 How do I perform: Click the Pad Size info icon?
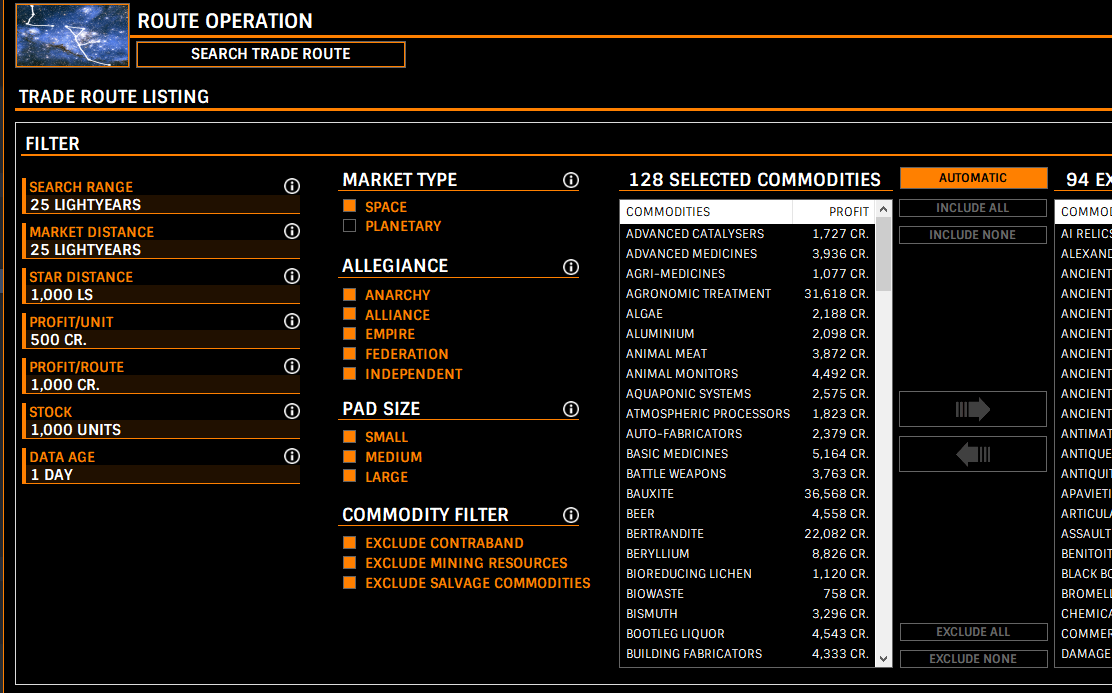point(571,409)
